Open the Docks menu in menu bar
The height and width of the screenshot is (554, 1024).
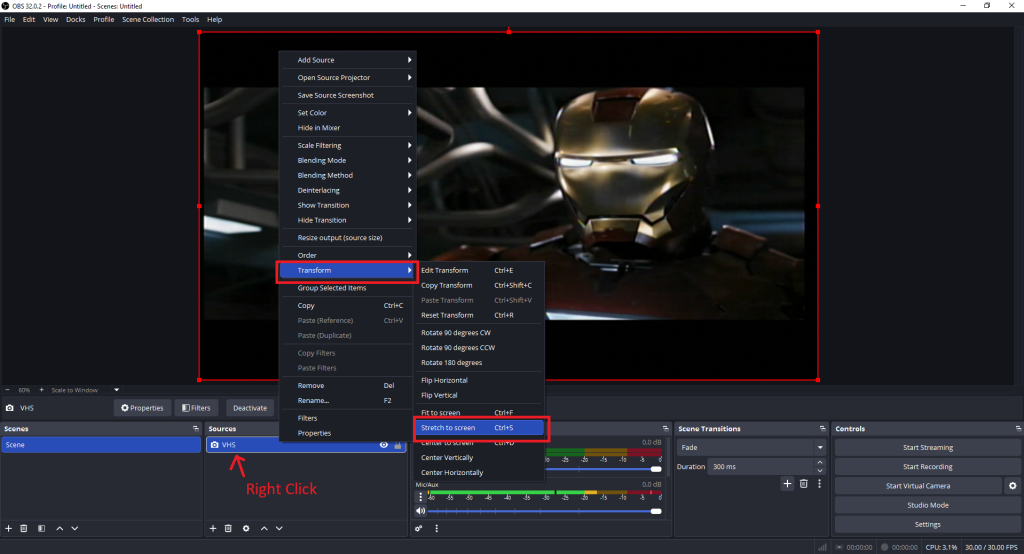76,20
